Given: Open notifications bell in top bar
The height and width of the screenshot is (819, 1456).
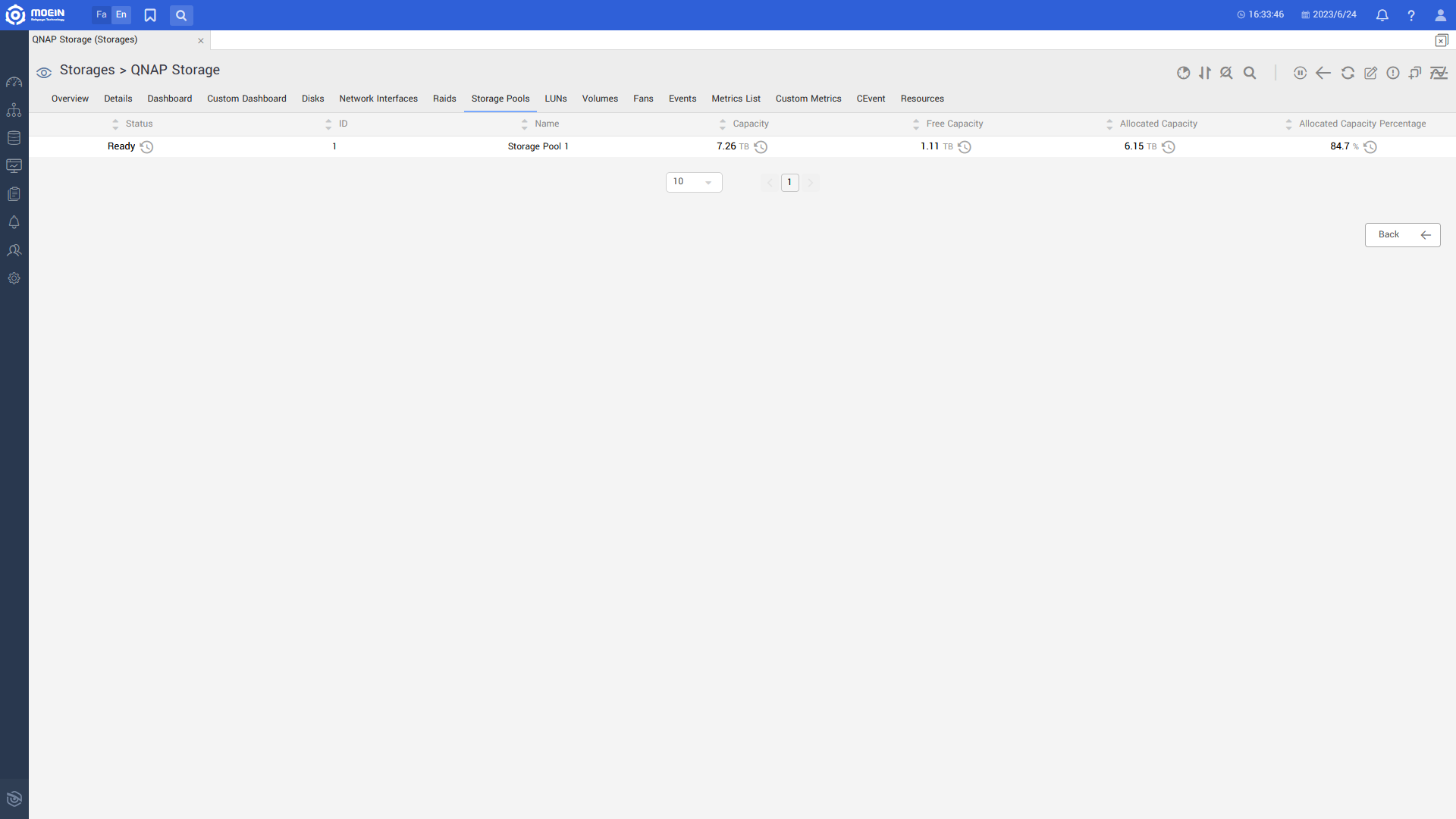Looking at the screenshot, I should (1382, 15).
